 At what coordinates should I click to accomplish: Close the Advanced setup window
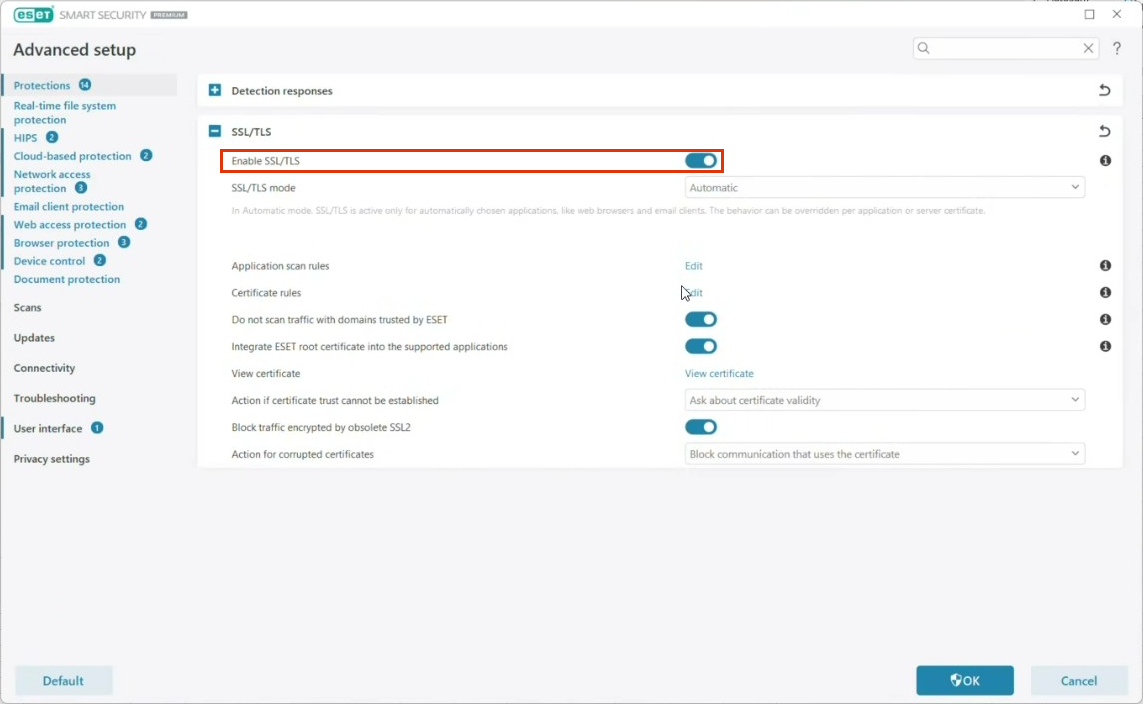pyautogui.click(x=1116, y=14)
